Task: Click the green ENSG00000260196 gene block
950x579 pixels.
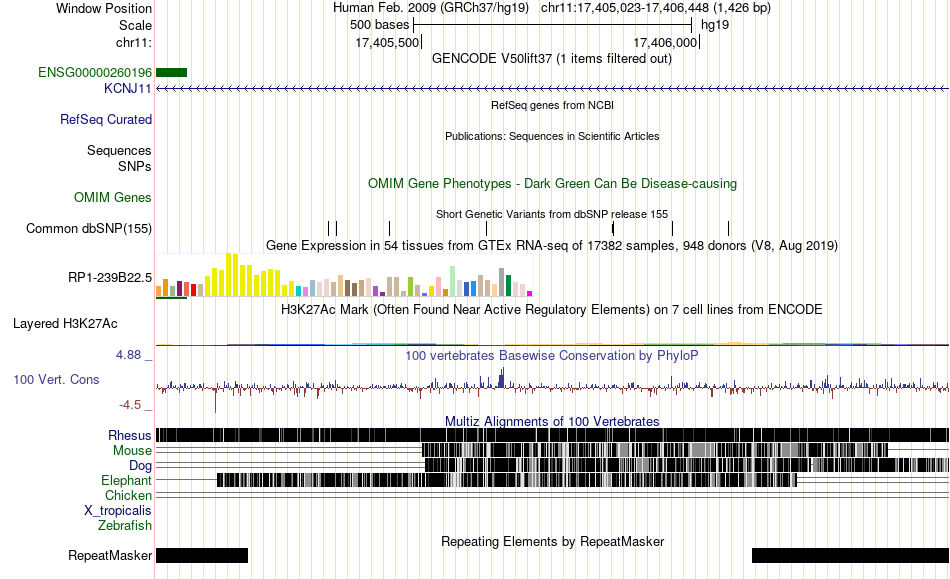Action: (171, 73)
